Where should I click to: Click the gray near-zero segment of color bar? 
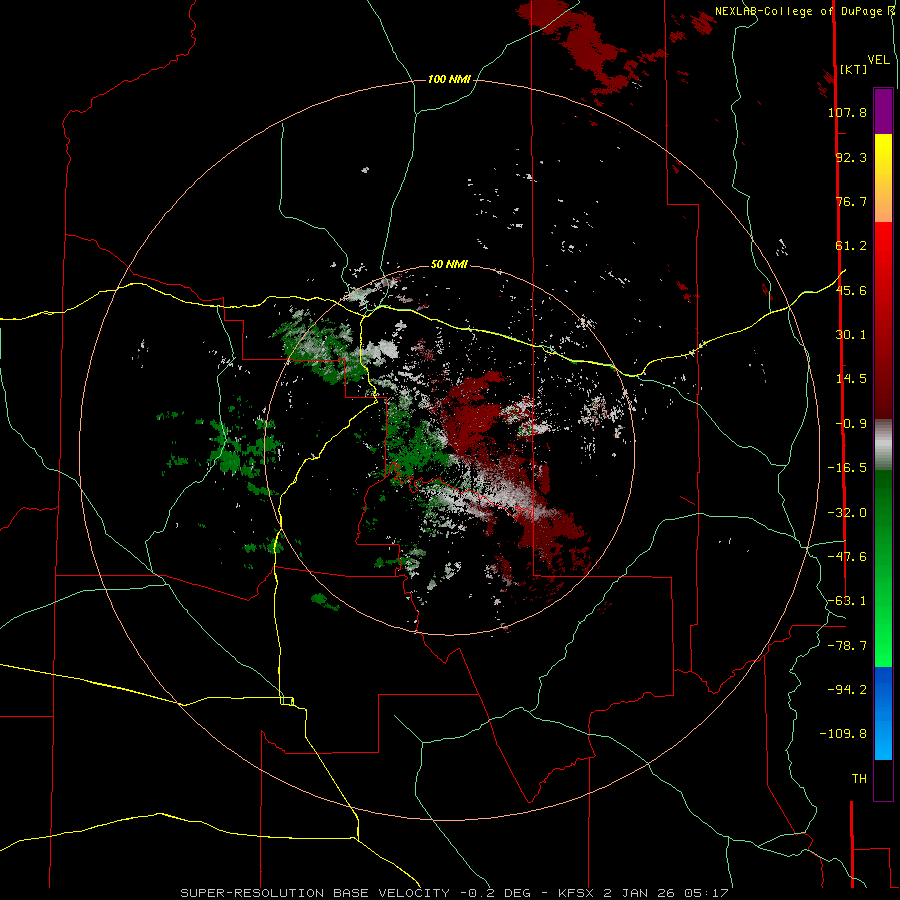(883, 445)
